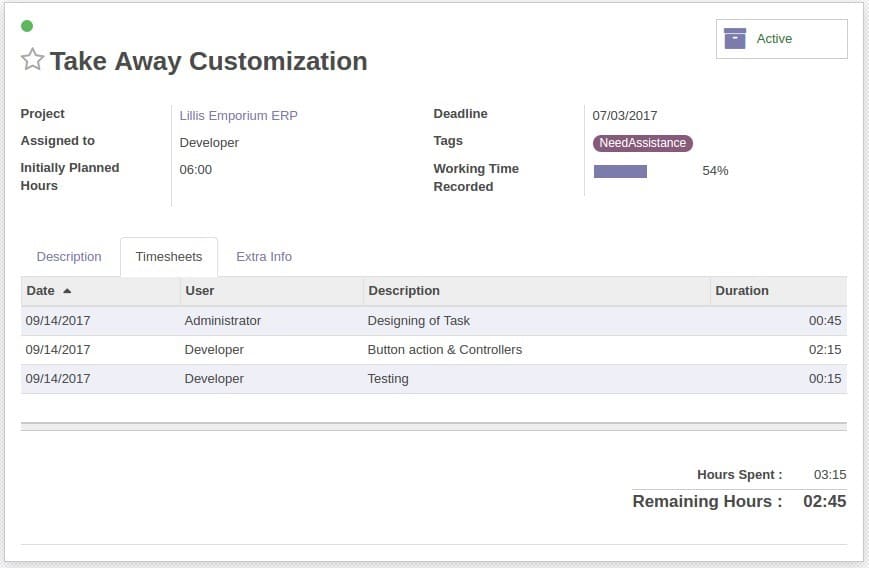Open the Description tab
Screen dimensions: 869x568
pyautogui.click(x=69, y=257)
